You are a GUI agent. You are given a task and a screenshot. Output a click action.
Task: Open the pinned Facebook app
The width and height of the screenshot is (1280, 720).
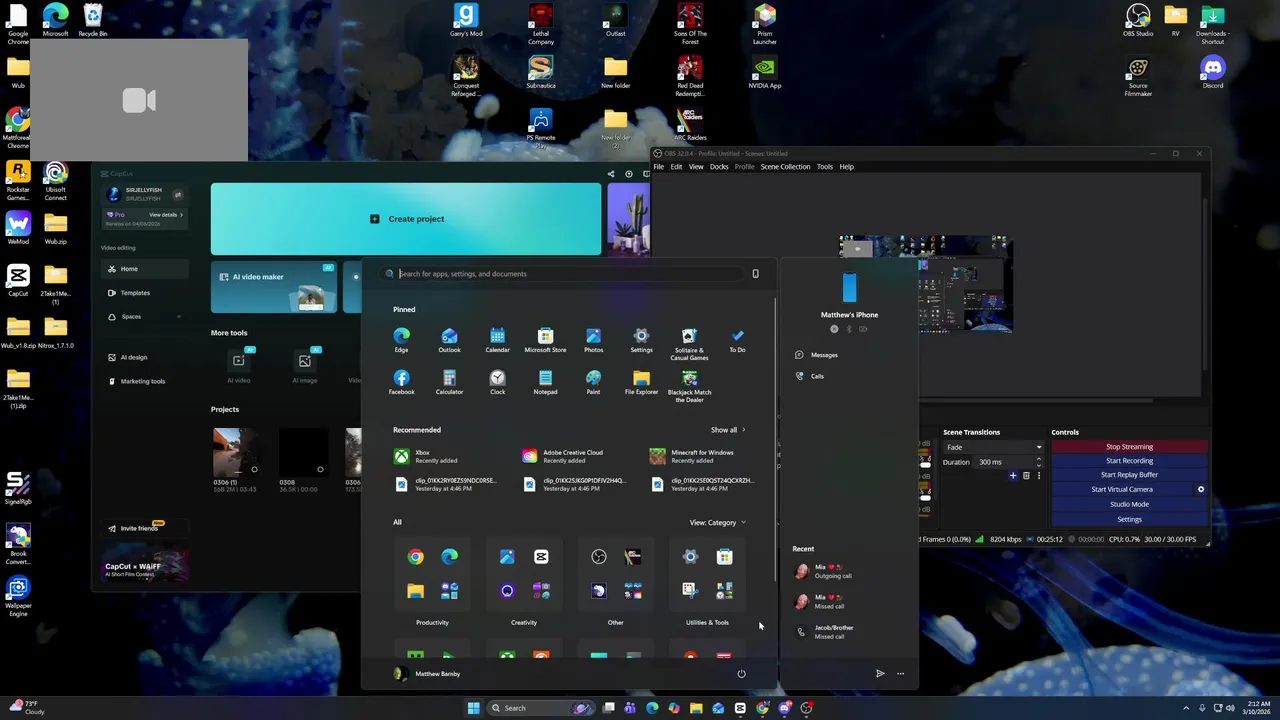[401, 382]
